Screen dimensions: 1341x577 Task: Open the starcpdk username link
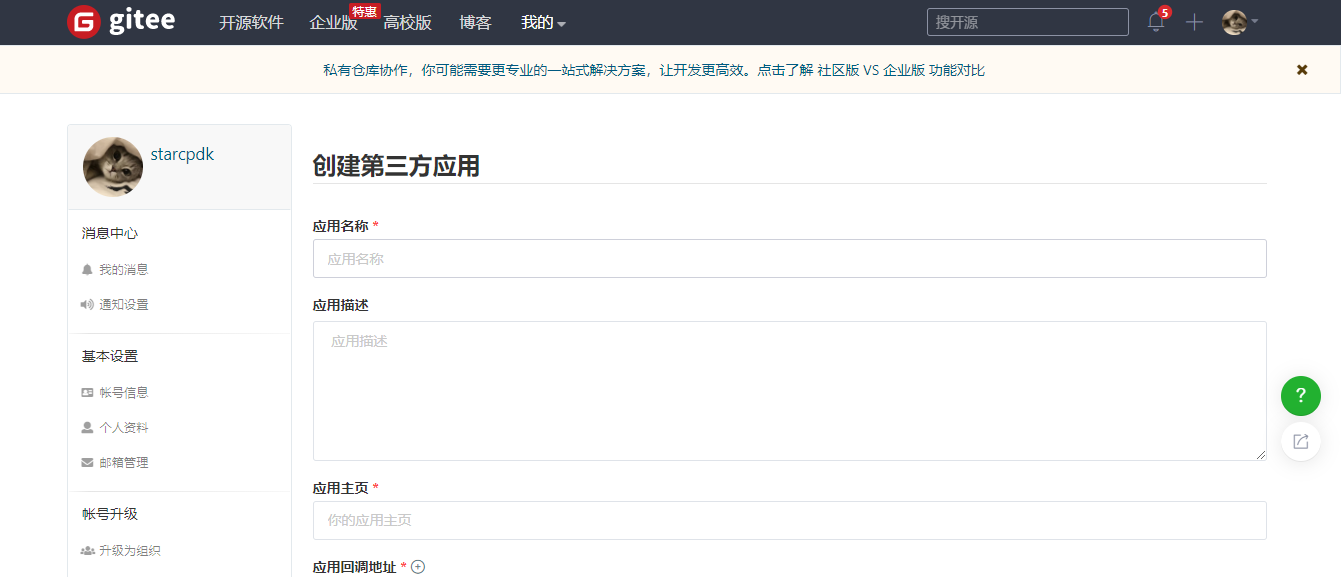click(x=182, y=154)
